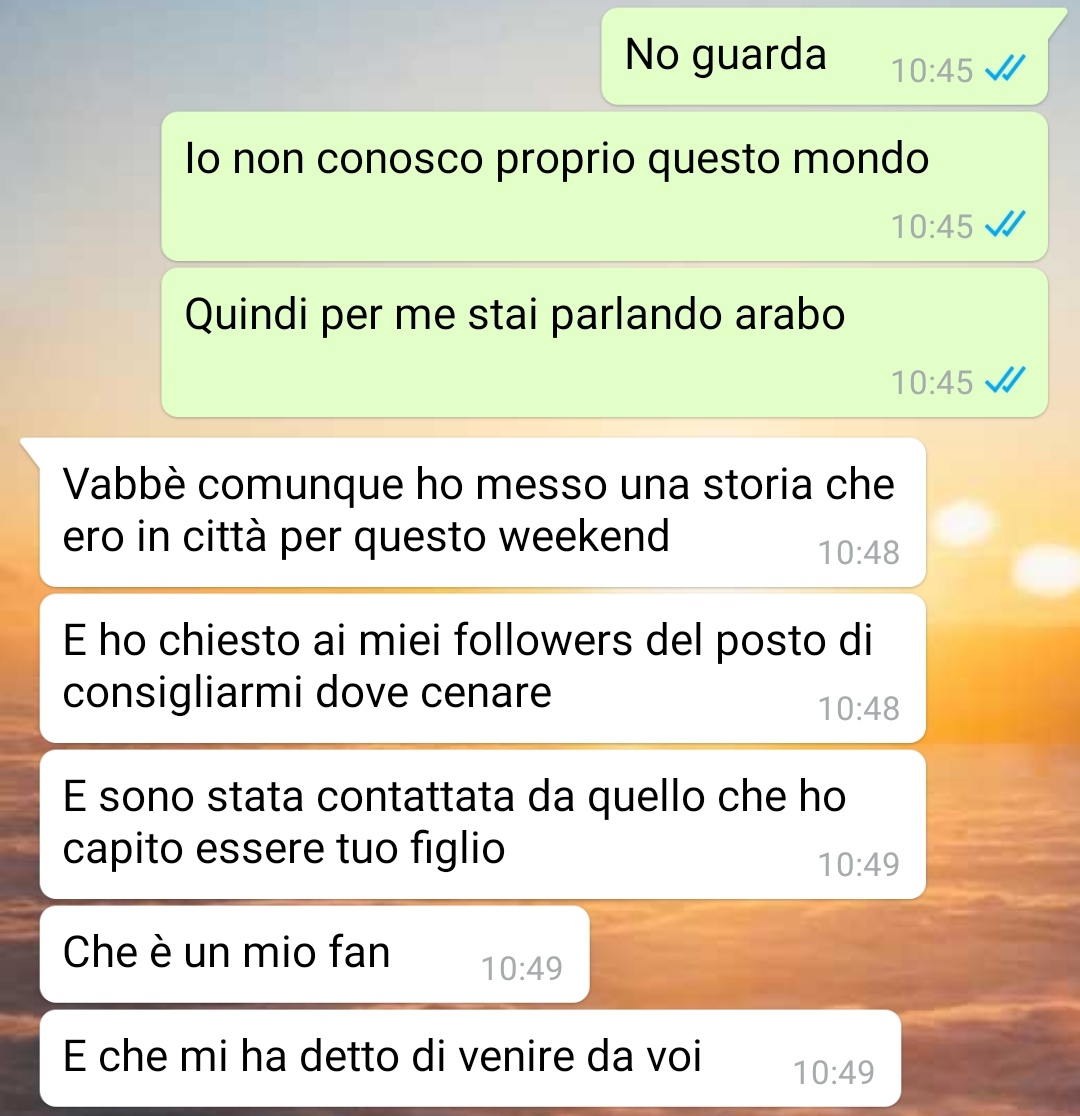This screenshot has height=1116, width=1080.
Task: Select the 'No guarda' sent message
Action: (x=824, y=57)
